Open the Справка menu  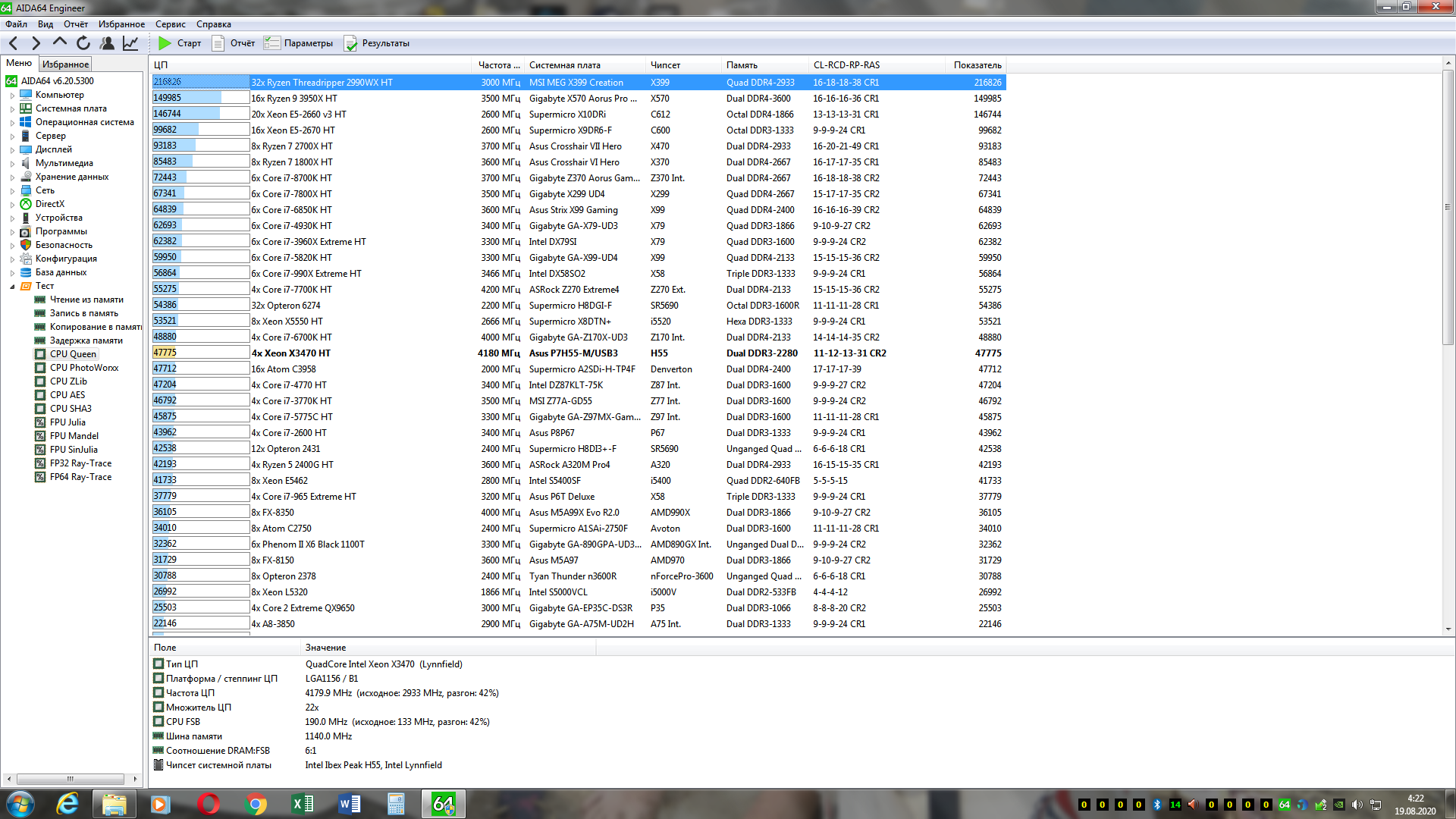[214, 24]
